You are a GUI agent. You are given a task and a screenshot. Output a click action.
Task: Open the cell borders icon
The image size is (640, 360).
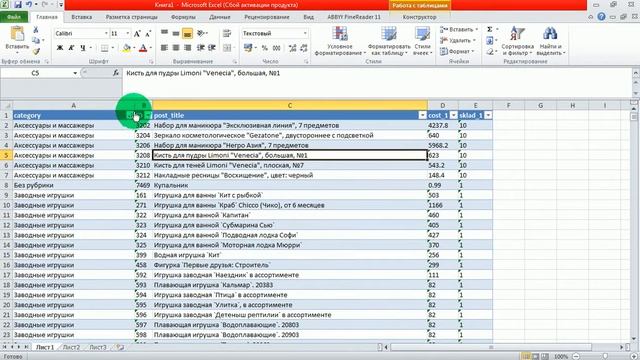(x=105, y=48)
